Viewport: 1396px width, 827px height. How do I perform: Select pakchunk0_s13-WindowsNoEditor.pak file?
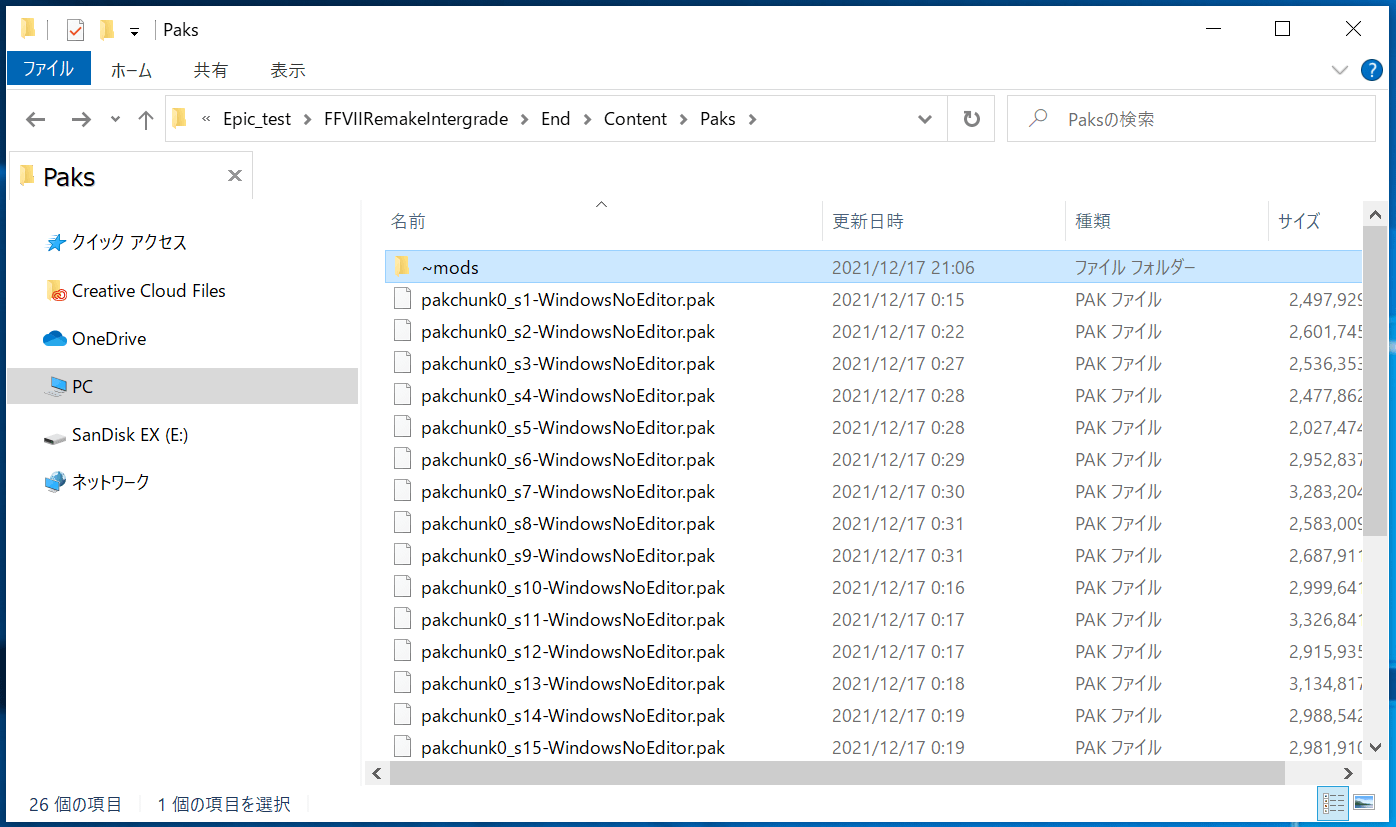point(573,683)
